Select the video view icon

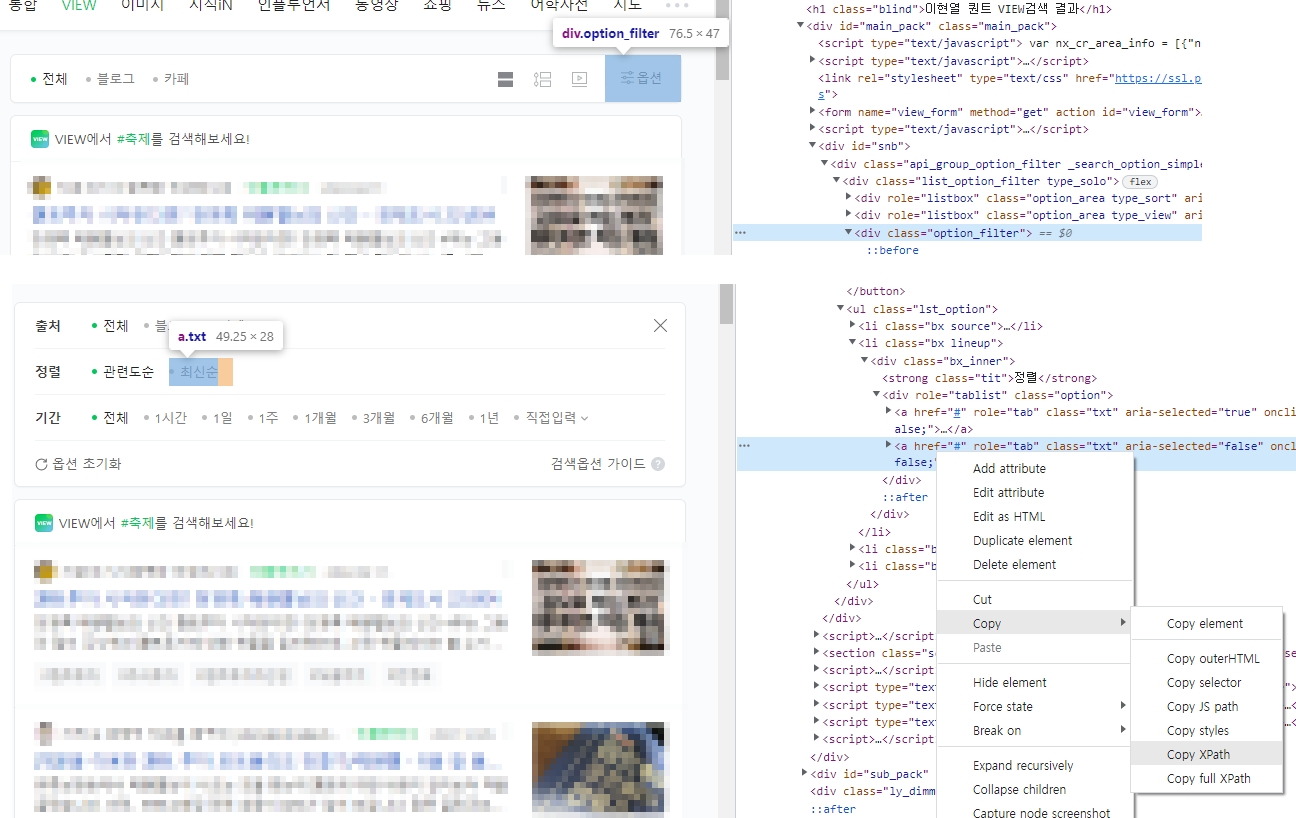[579, 79]
